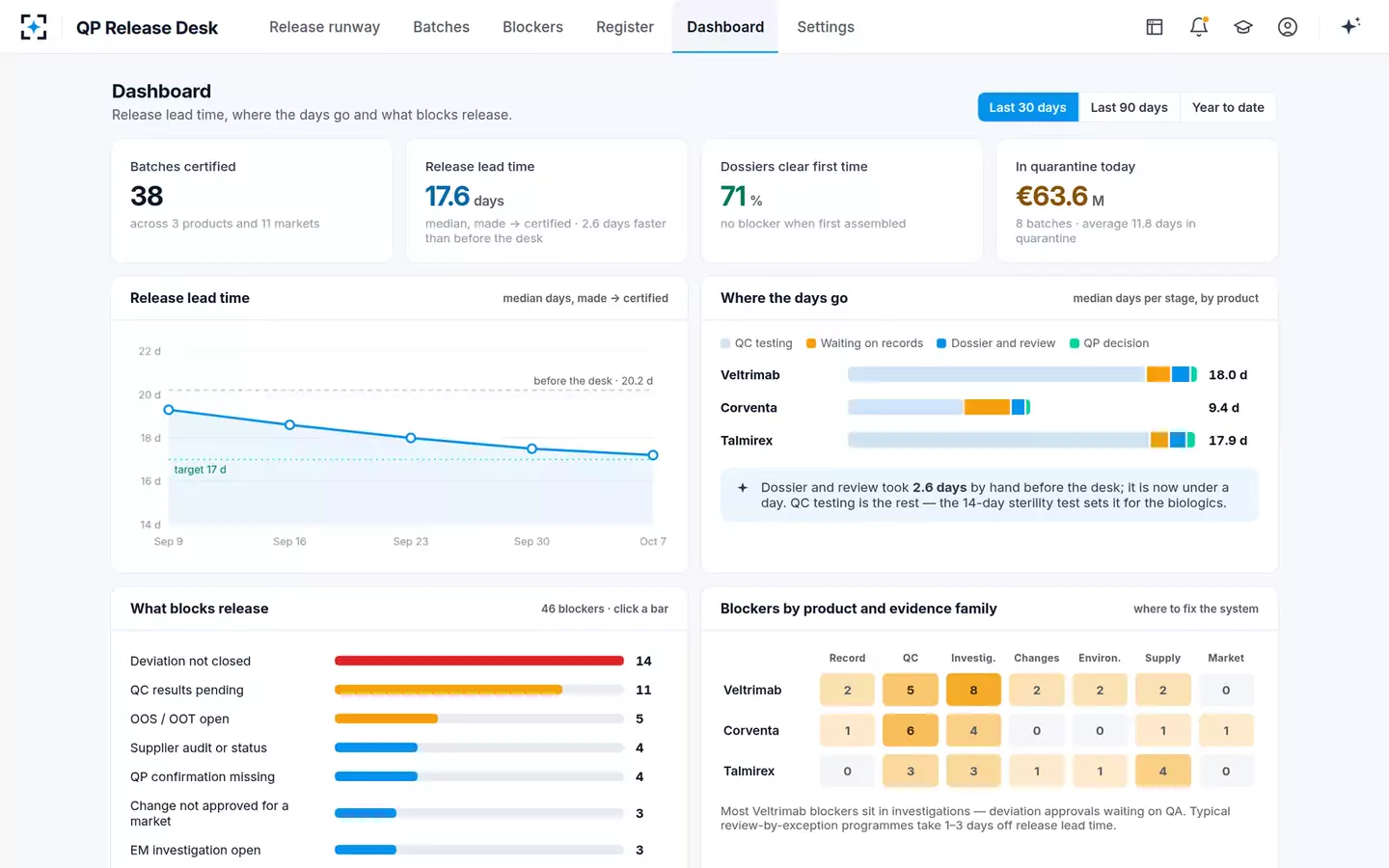Toggle the QC testing legend item
This screenshot has width=1389, height=868.
coord(757,343)
